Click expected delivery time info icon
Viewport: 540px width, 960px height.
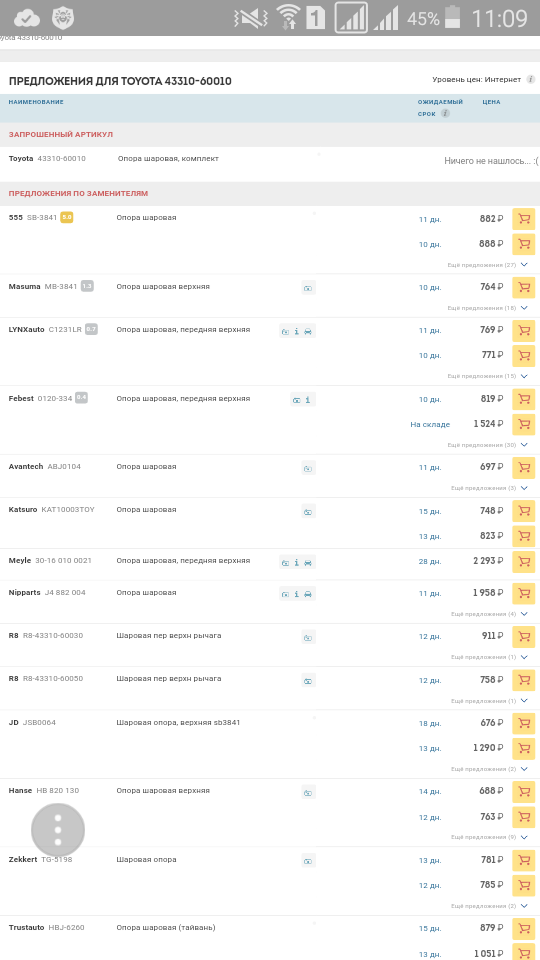tap(445, 113)
